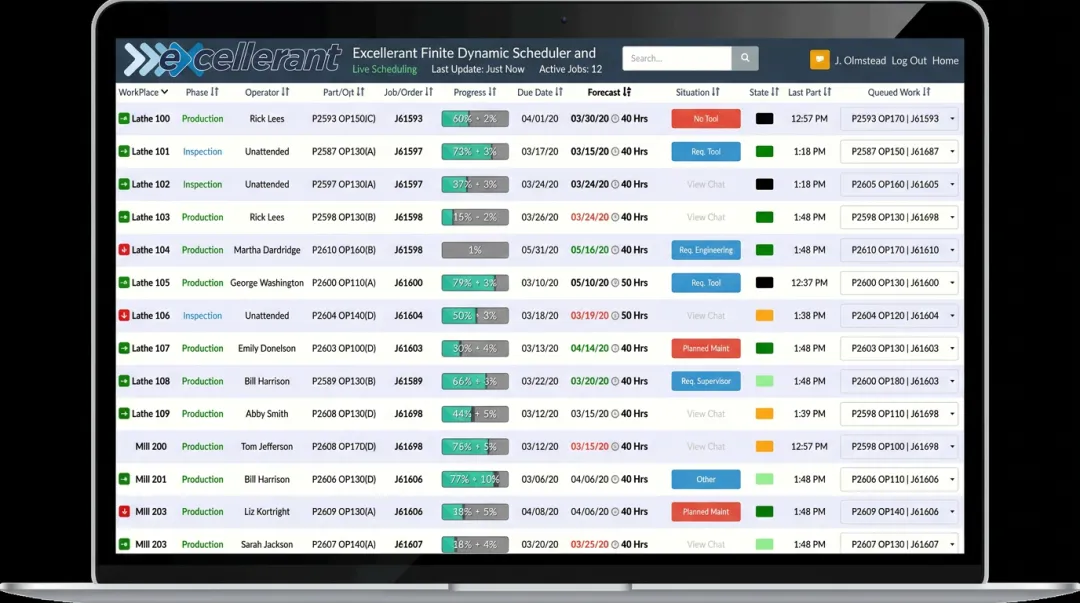
Task: Select the Live Scheduling label
Action: tap(384, 70)
